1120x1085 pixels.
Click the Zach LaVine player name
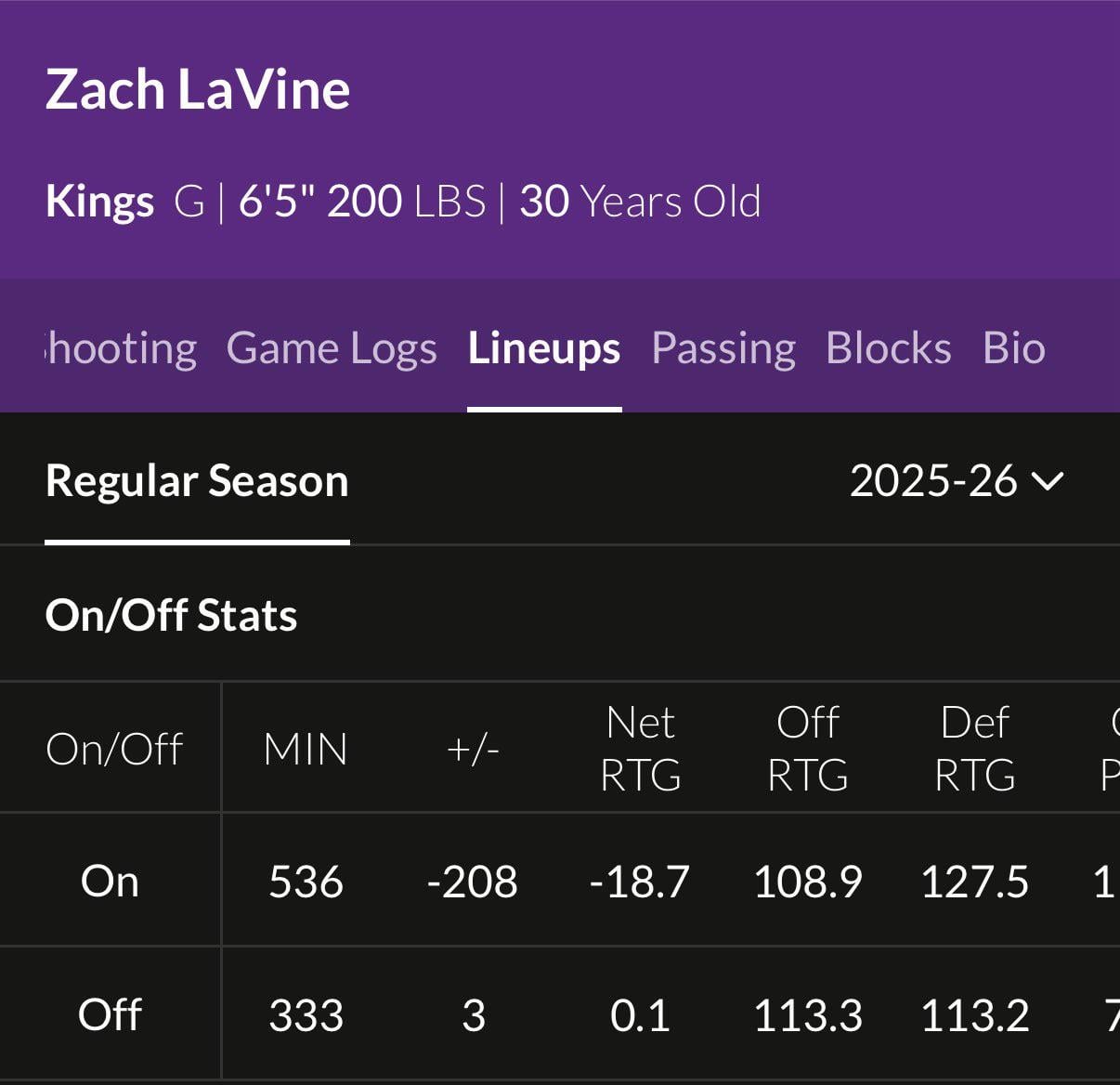point(198,90)
